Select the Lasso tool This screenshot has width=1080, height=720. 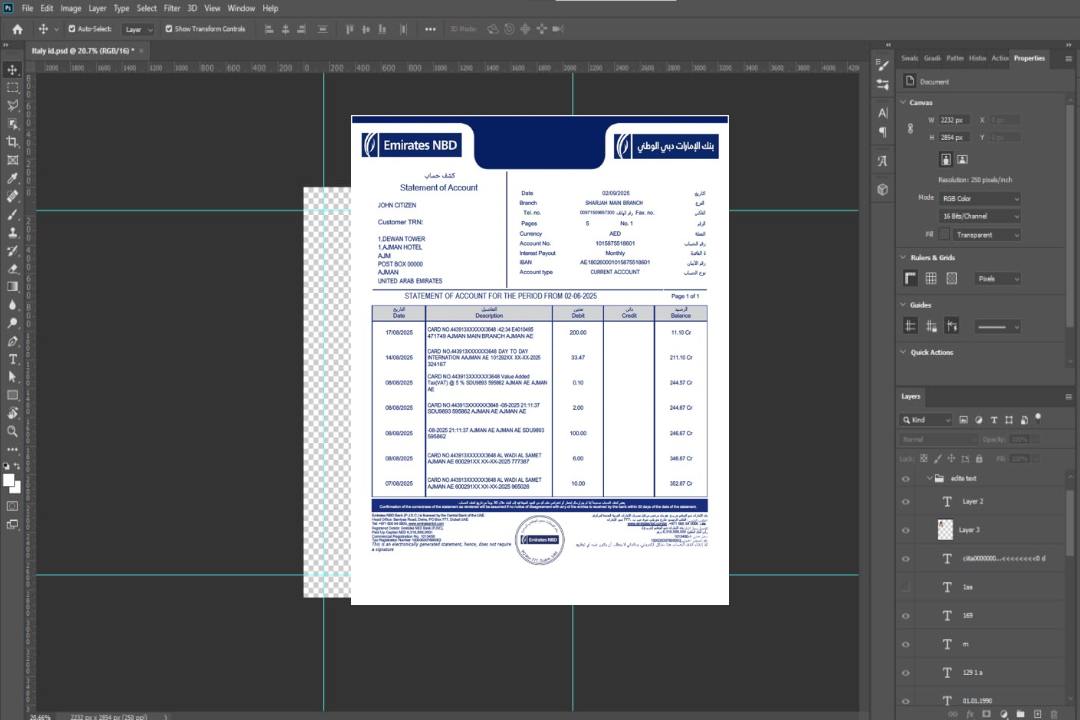12,105
